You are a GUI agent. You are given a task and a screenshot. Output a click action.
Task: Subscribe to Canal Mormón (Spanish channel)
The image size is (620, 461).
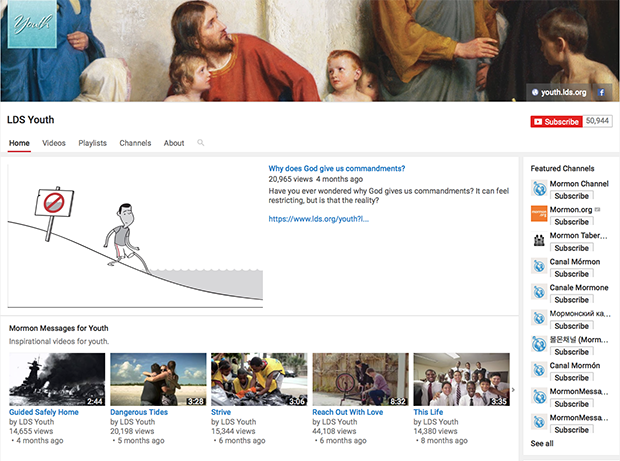point(572,378)
